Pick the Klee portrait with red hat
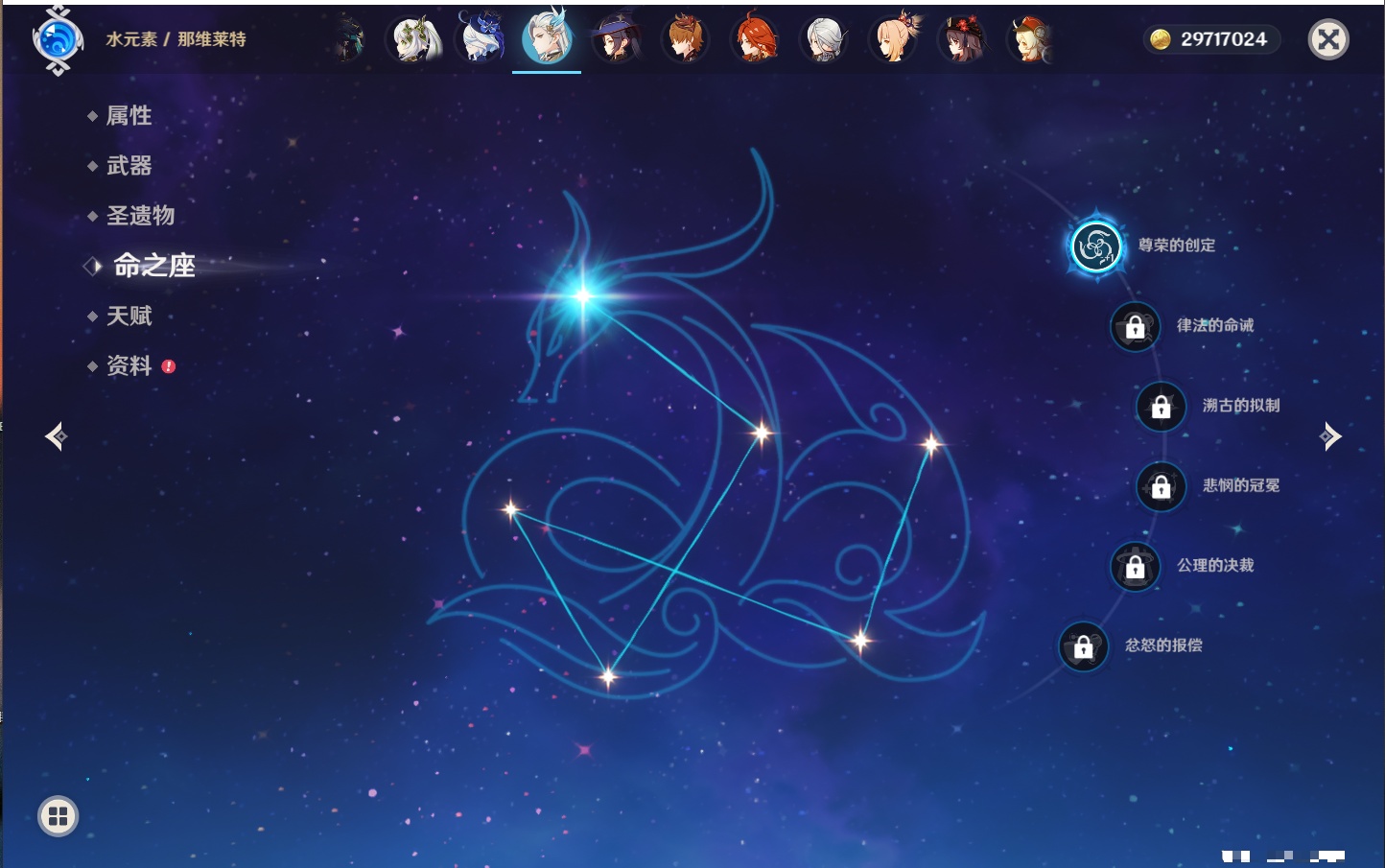This screenshot has height=868, width=1385. 1031,40
